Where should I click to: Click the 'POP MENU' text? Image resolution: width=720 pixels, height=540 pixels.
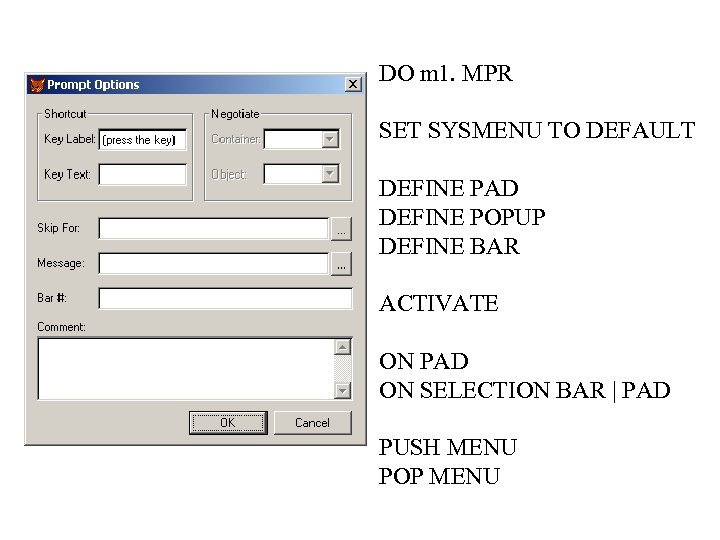point(439,476)
